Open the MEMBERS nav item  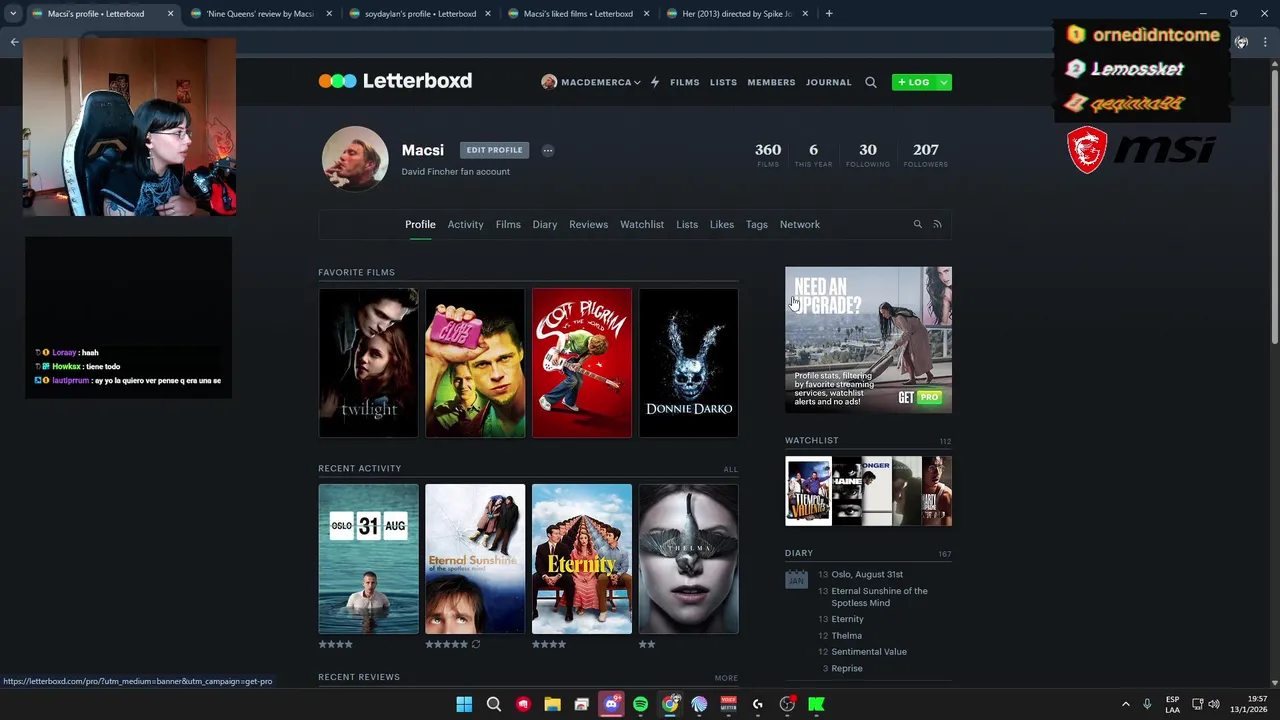click(x=771, y=82)
